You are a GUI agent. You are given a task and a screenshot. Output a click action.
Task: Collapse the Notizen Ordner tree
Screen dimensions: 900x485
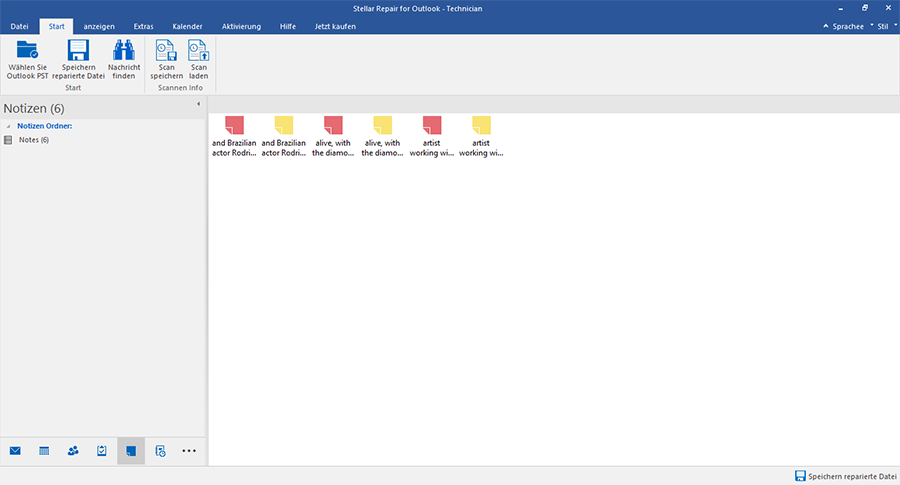(x=8, y=127)
